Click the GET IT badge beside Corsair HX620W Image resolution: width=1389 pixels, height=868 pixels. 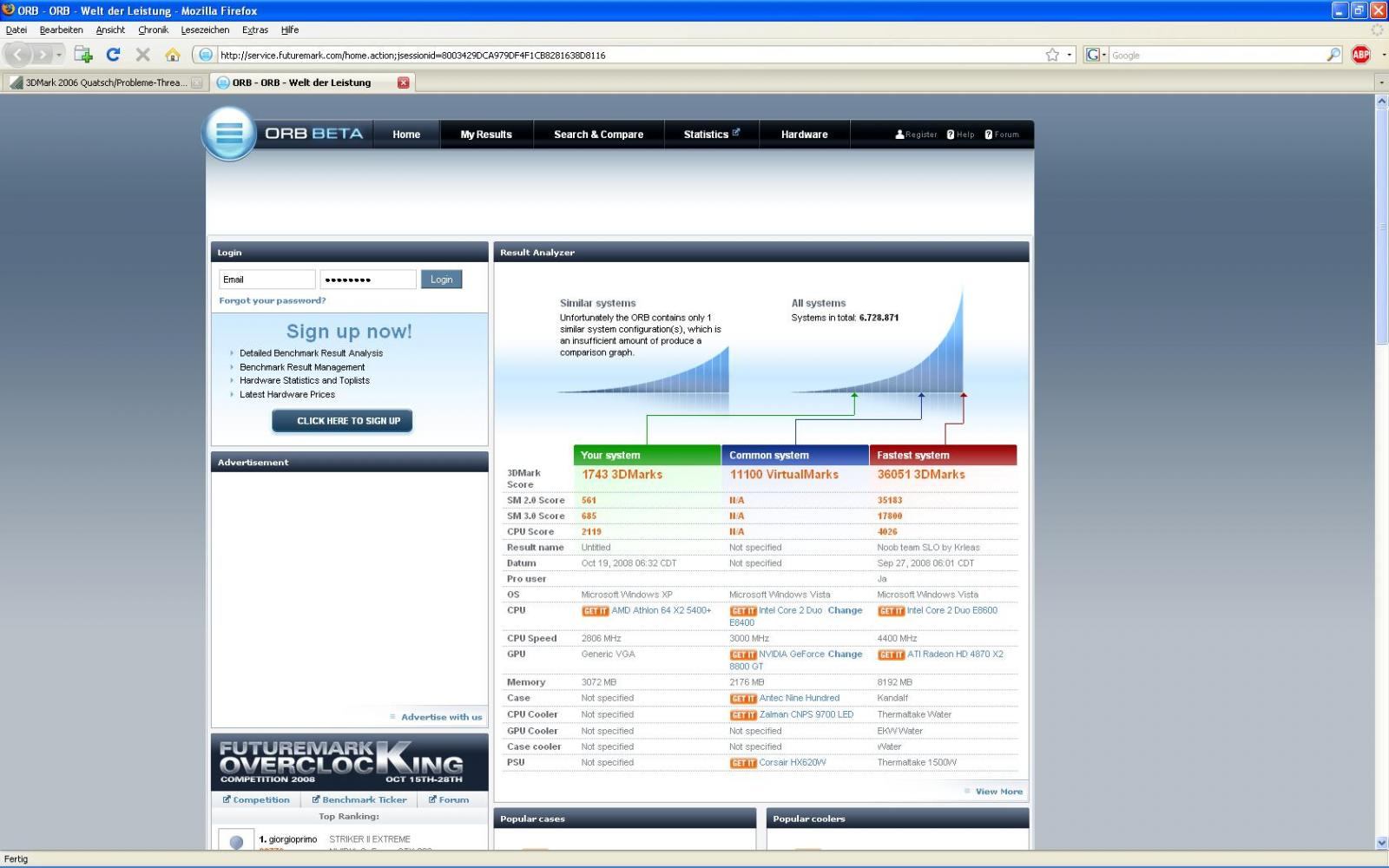[743, 763]
